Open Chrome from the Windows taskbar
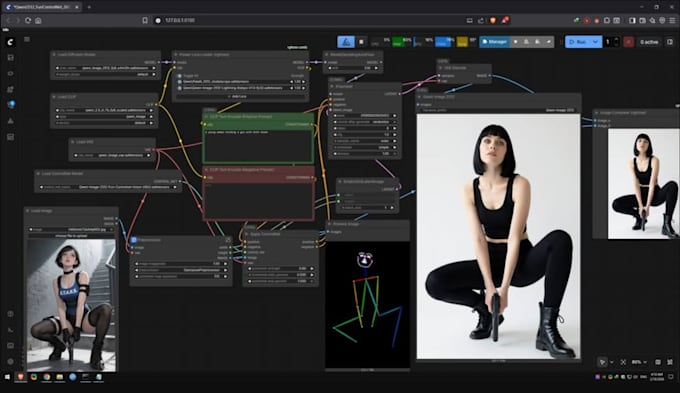 [x=46, y=377]
